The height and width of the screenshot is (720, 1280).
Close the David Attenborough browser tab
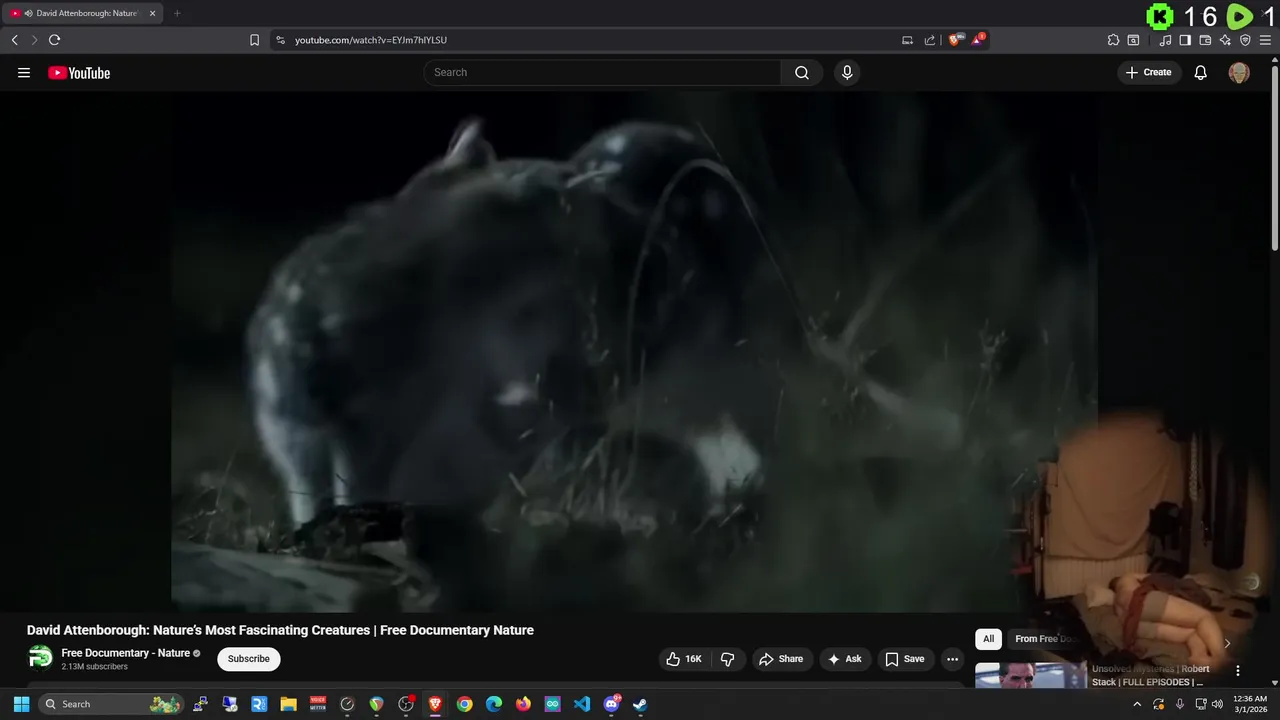coord(152,13)
